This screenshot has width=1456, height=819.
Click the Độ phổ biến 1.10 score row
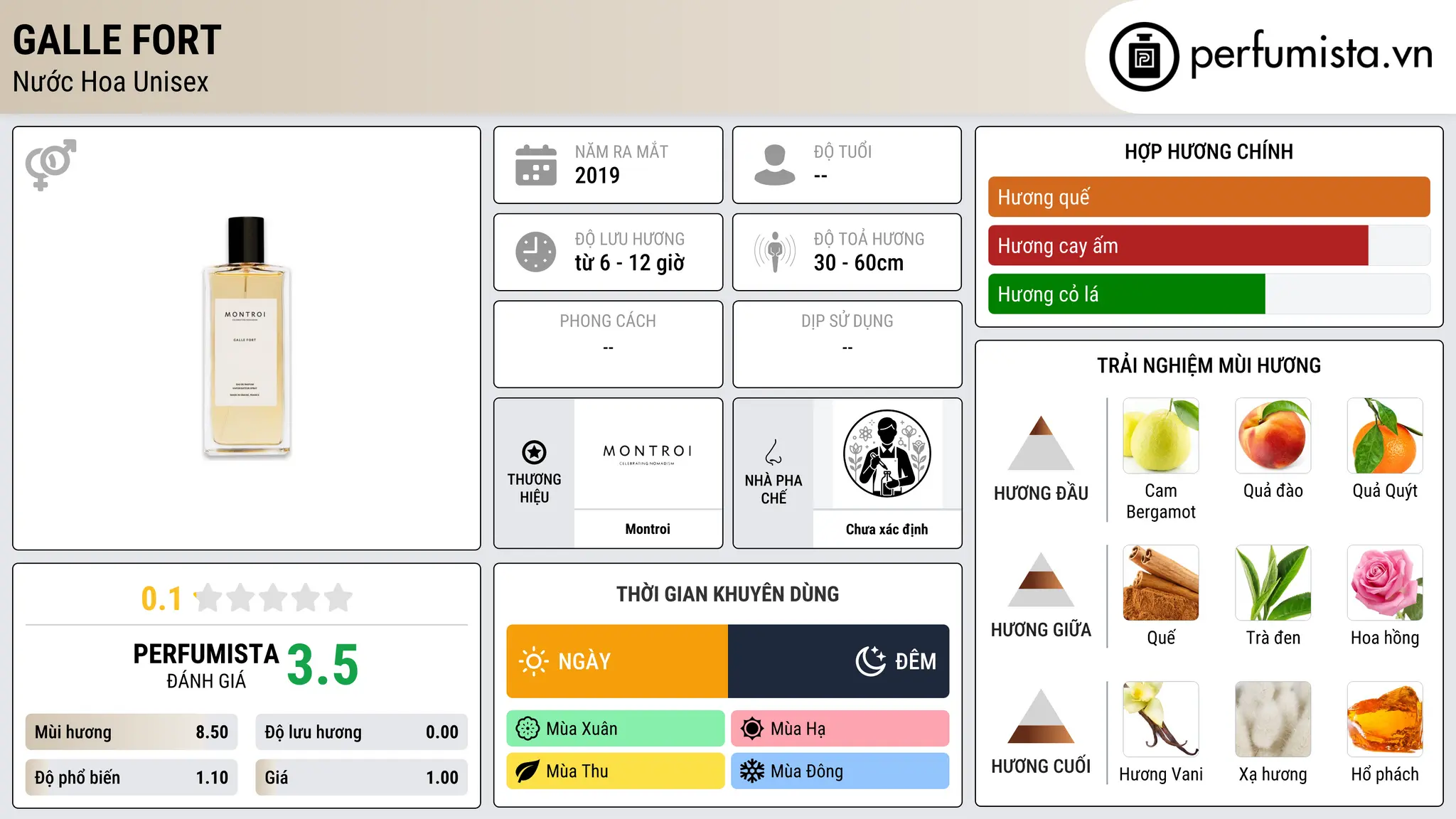[132, 778]
